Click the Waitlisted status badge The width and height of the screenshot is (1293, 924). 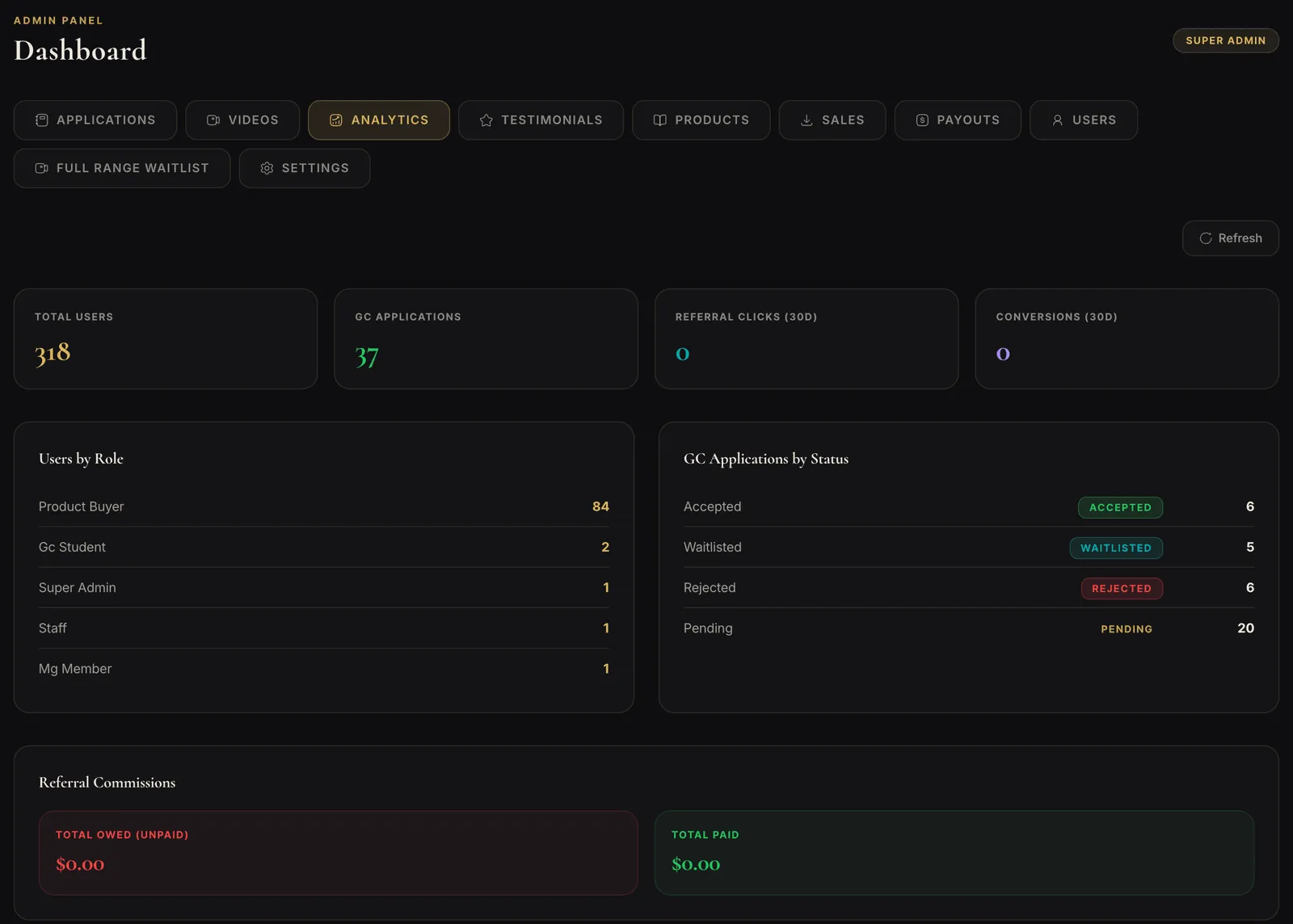[x=1116, y=548]
